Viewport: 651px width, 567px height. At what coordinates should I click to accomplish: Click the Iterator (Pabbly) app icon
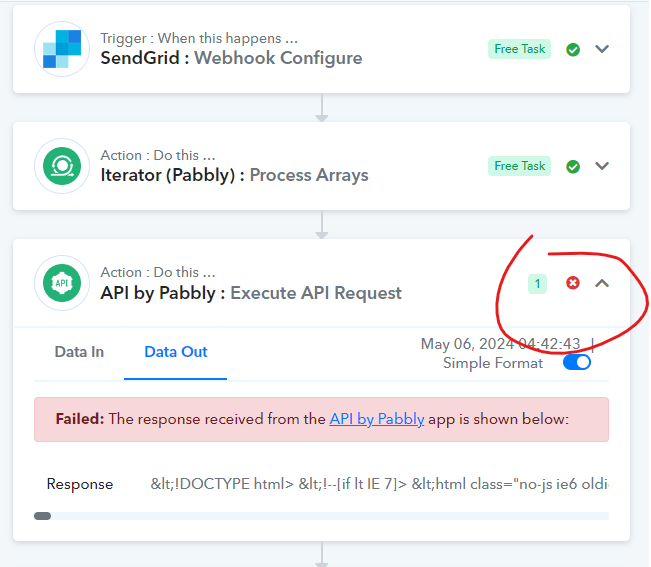coord(62,166)
